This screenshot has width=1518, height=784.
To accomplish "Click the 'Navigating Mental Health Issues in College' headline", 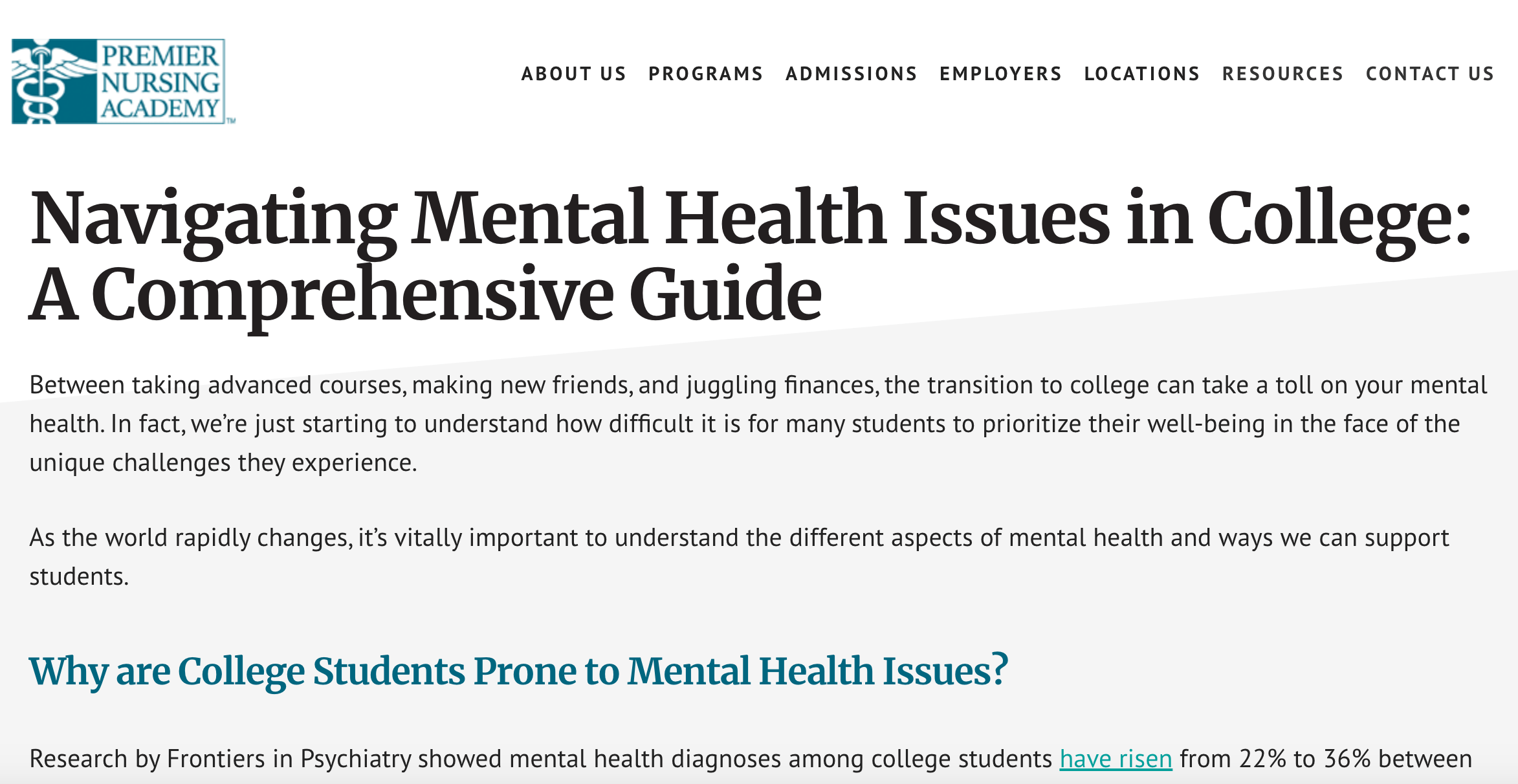I will click(751, 219).
